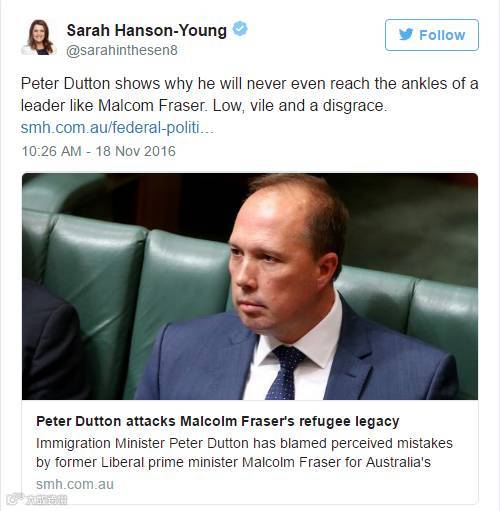The image size is (500, 511).
Task: Click the smh.com.au source domain in card
Action: coord(75,484)
